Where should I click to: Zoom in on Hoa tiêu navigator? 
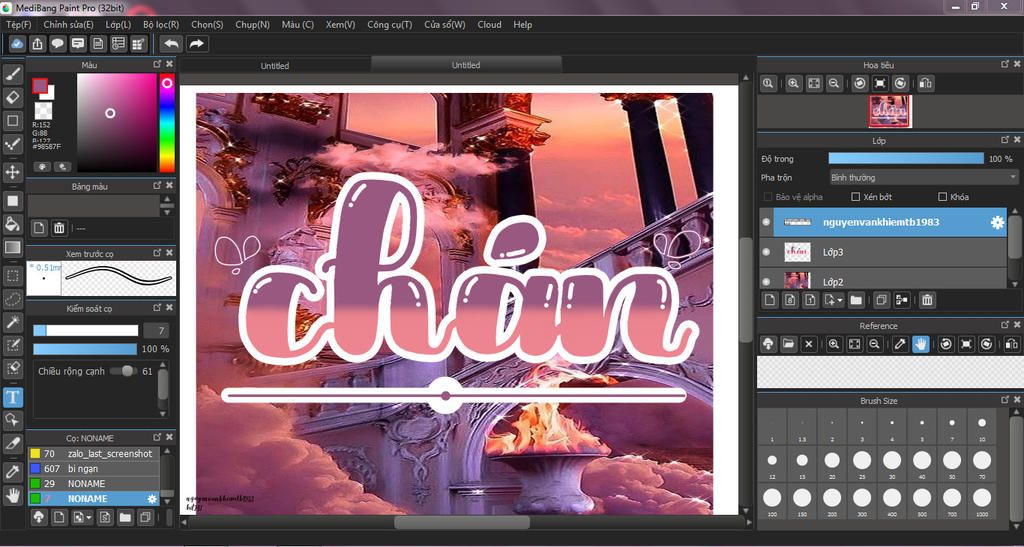click(793, 84)
